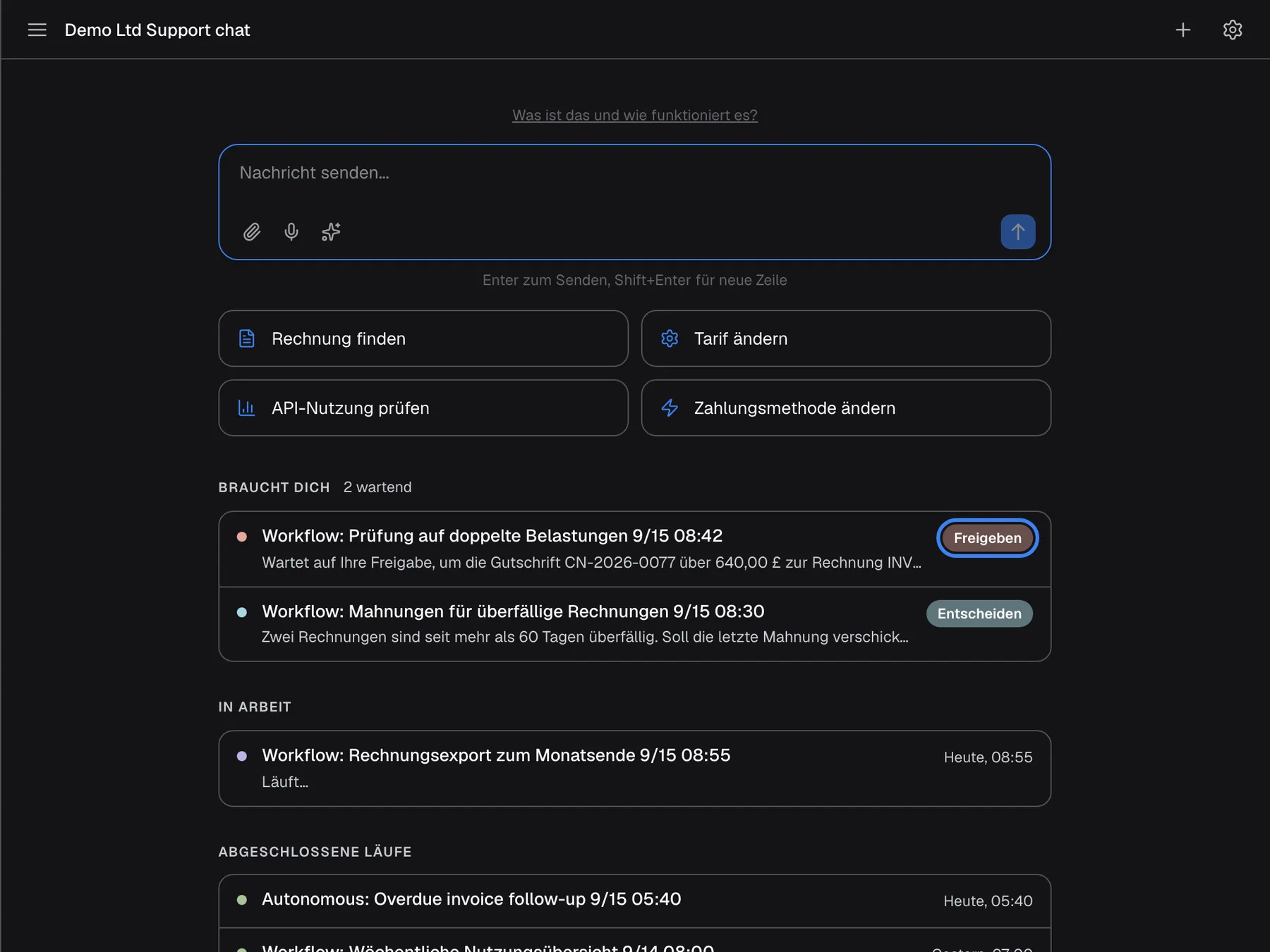Click the IN ARBEIT section heading
1270x952 pixels.
click(255, 707)
